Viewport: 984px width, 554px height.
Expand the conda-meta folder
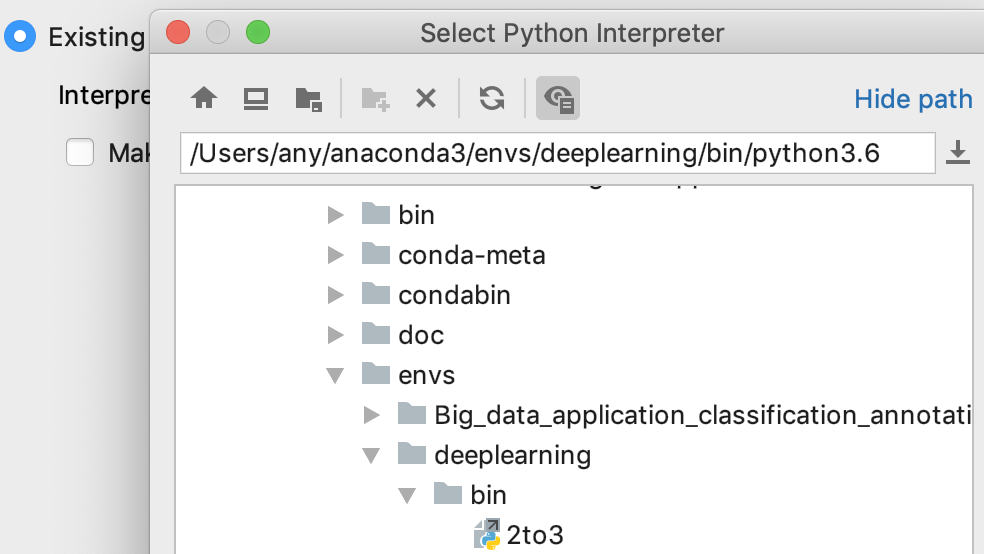coord(337,255)
